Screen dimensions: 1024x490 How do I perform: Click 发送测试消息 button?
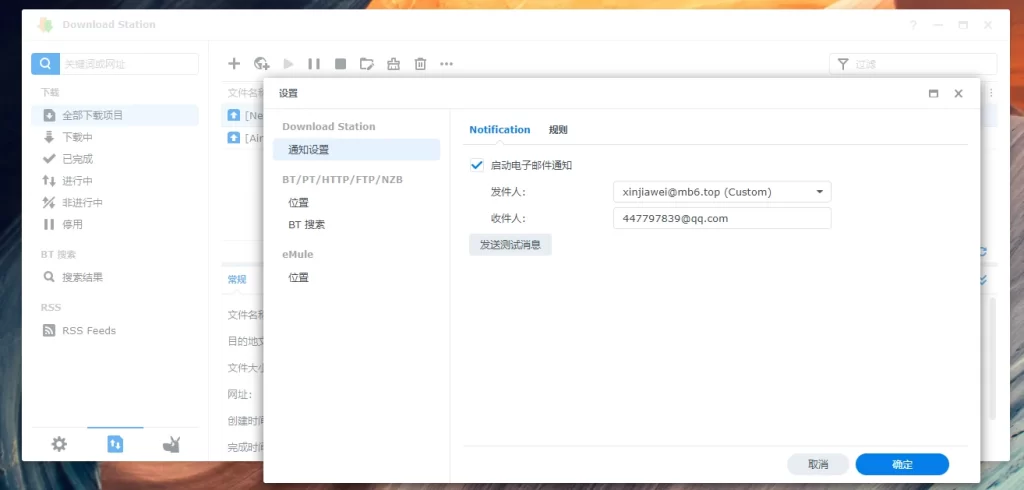point(510,244)
